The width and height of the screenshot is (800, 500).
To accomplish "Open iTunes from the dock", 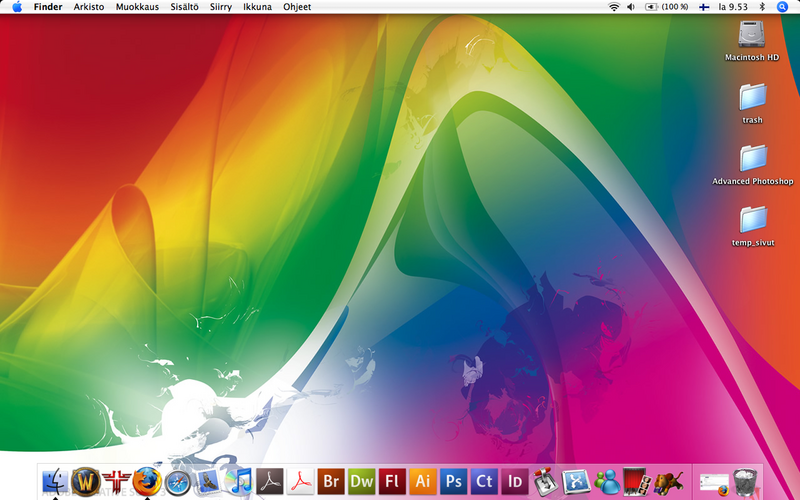I will (239, 481).
